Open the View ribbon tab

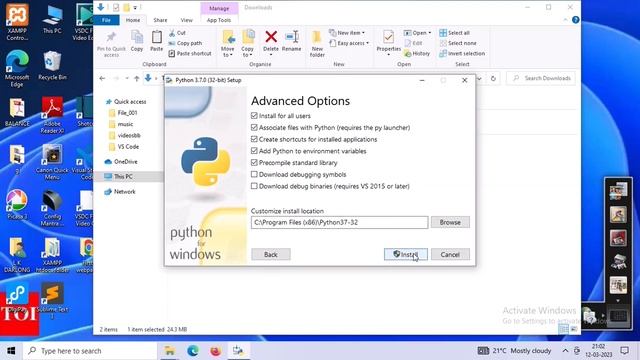click(187, 20)
